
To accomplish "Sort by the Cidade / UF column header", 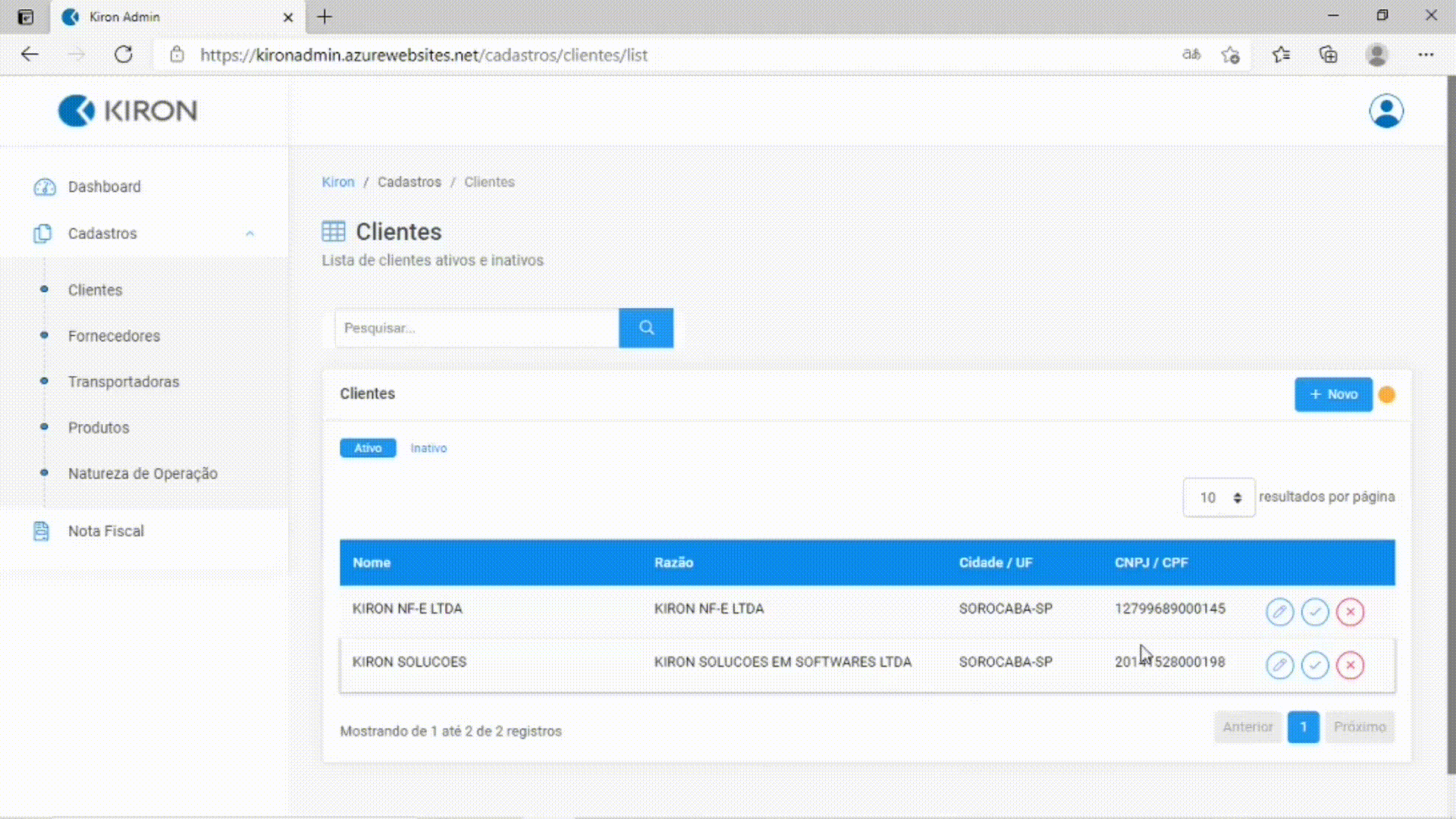I will coord(995,563).
